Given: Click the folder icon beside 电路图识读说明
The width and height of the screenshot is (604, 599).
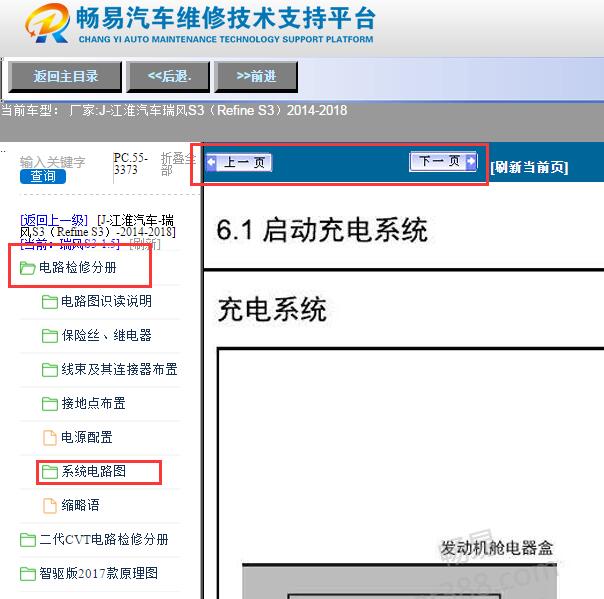Looking at the screenshot, I should point(50,302).
